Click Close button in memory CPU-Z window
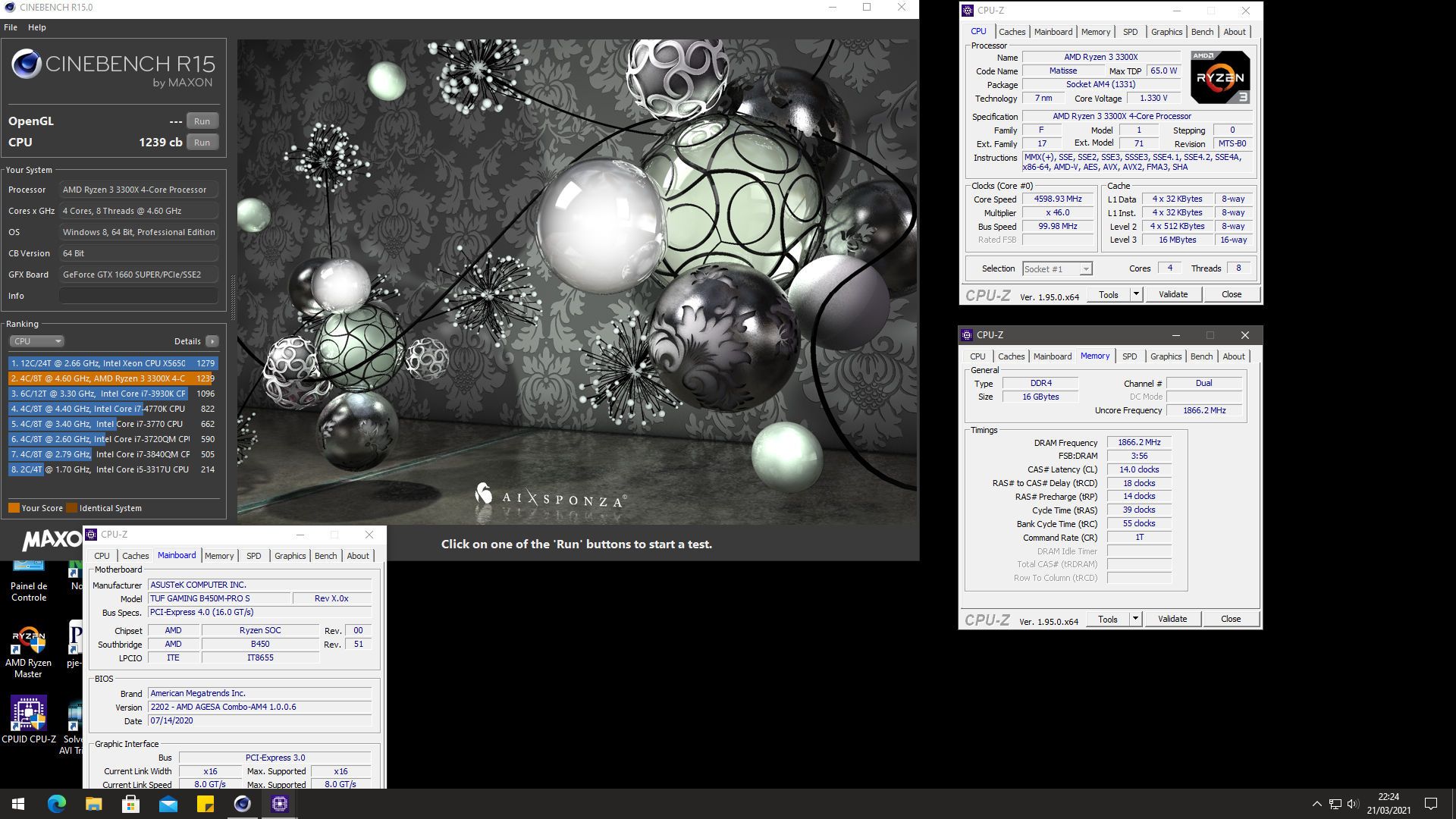This screenshot has height=819, width=1456. [1231, 619]
